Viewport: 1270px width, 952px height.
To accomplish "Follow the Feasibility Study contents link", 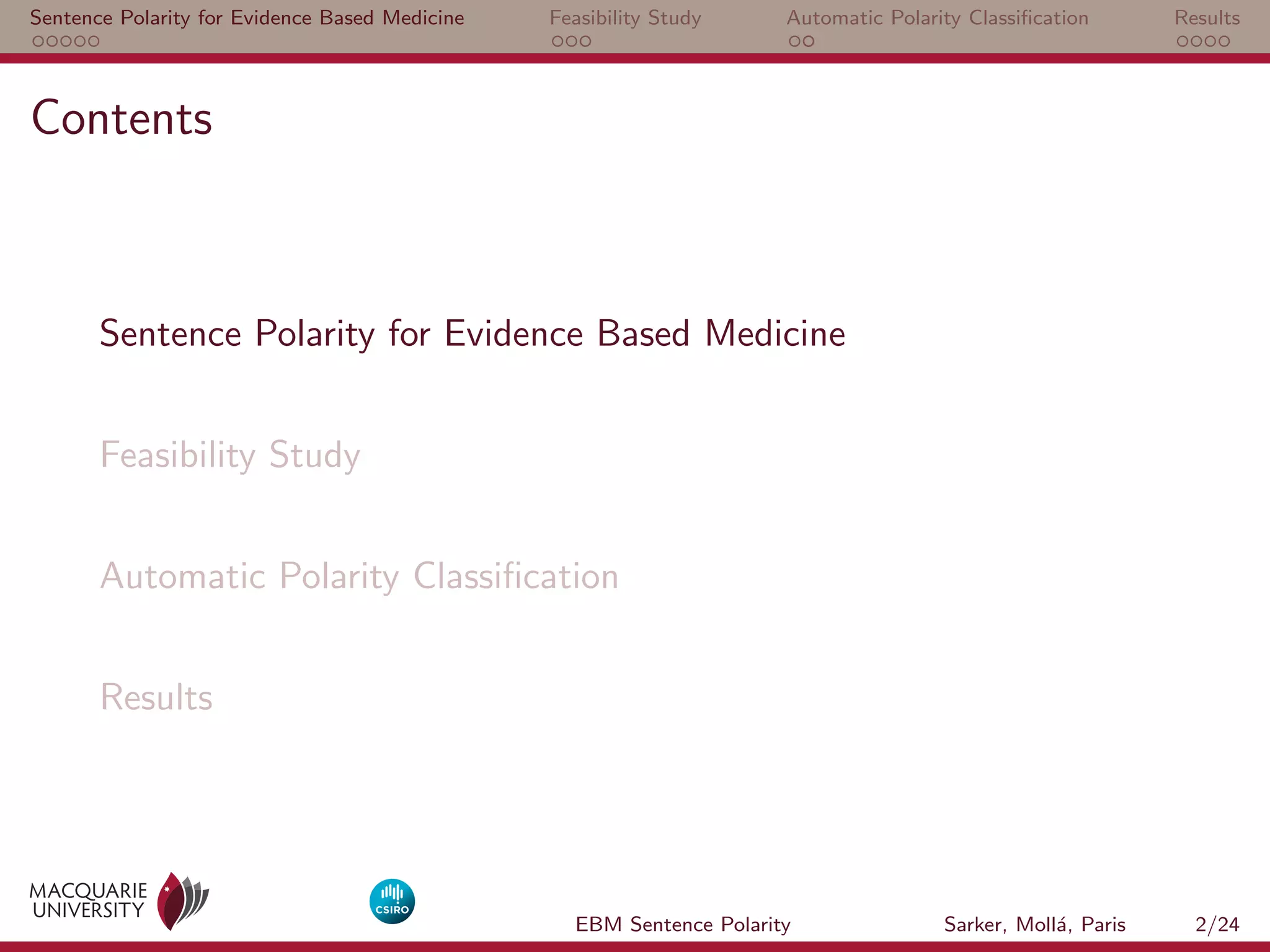I will click(x=230, y=455).
